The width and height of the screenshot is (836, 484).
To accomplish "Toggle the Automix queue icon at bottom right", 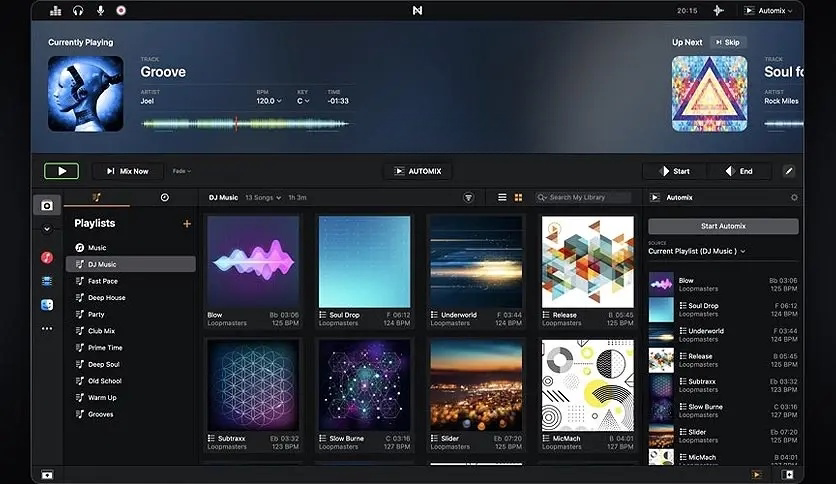I will coord(757,474).
